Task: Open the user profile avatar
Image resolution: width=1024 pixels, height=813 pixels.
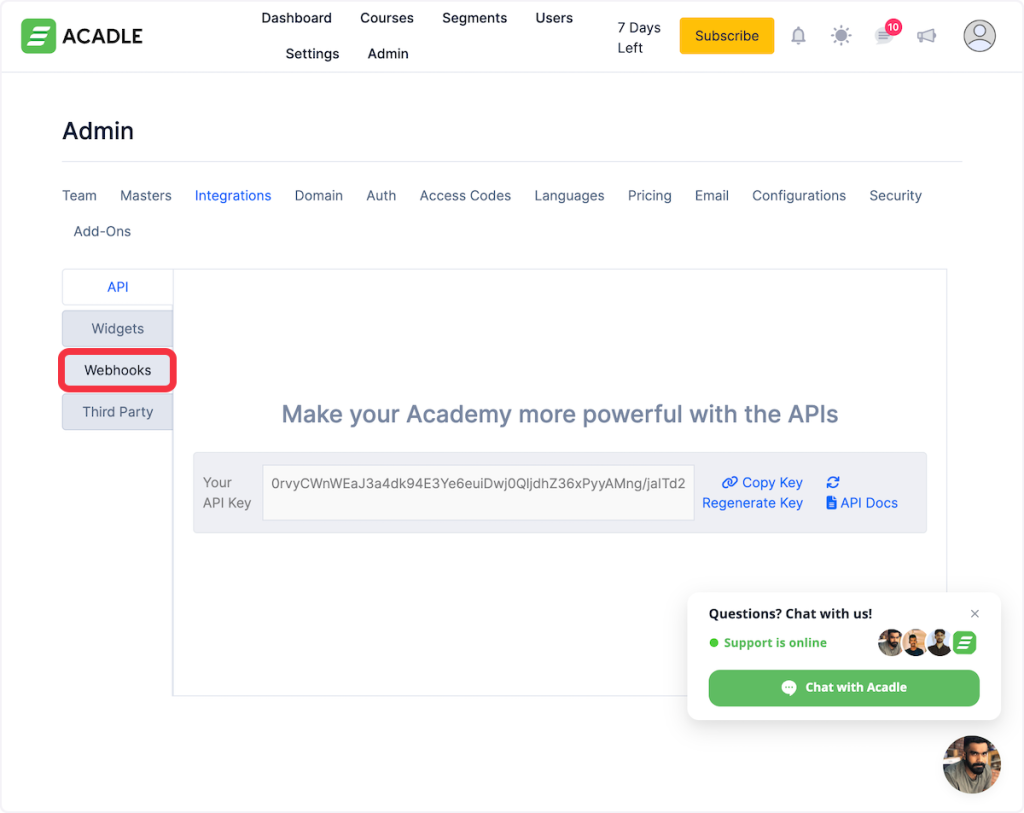Action: pyautogui.click(x=979, y=36)
